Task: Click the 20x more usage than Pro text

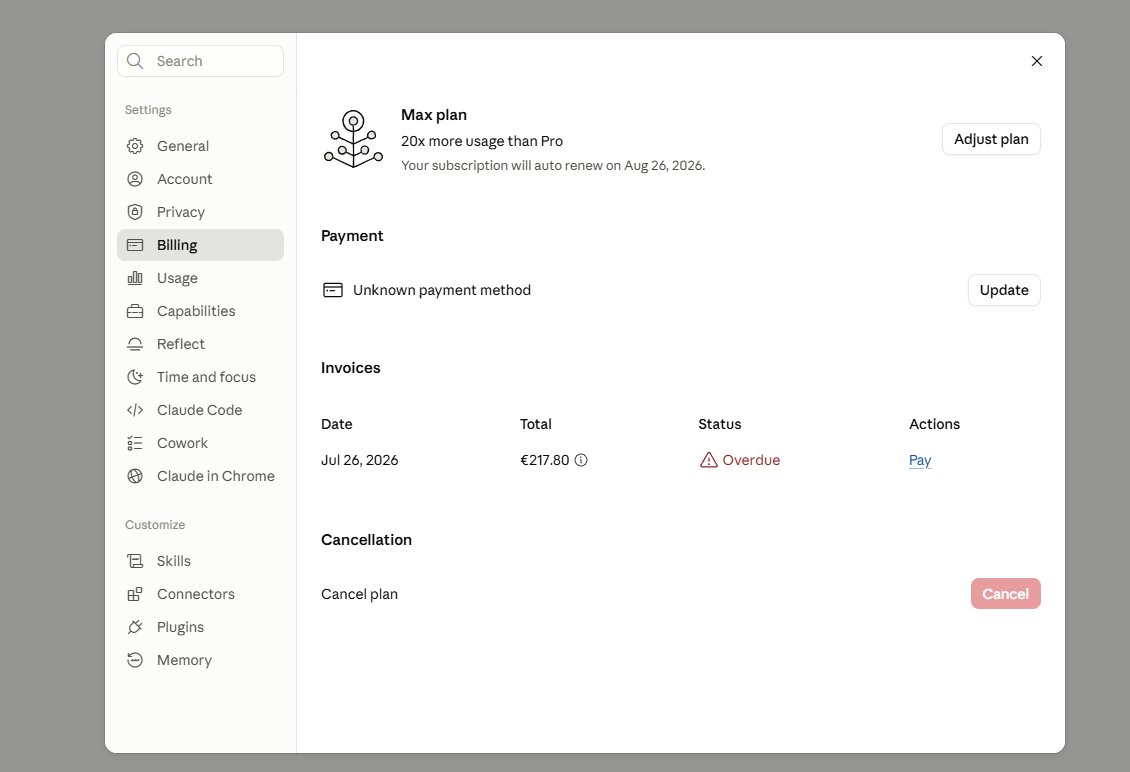Action: pos(481,141)
